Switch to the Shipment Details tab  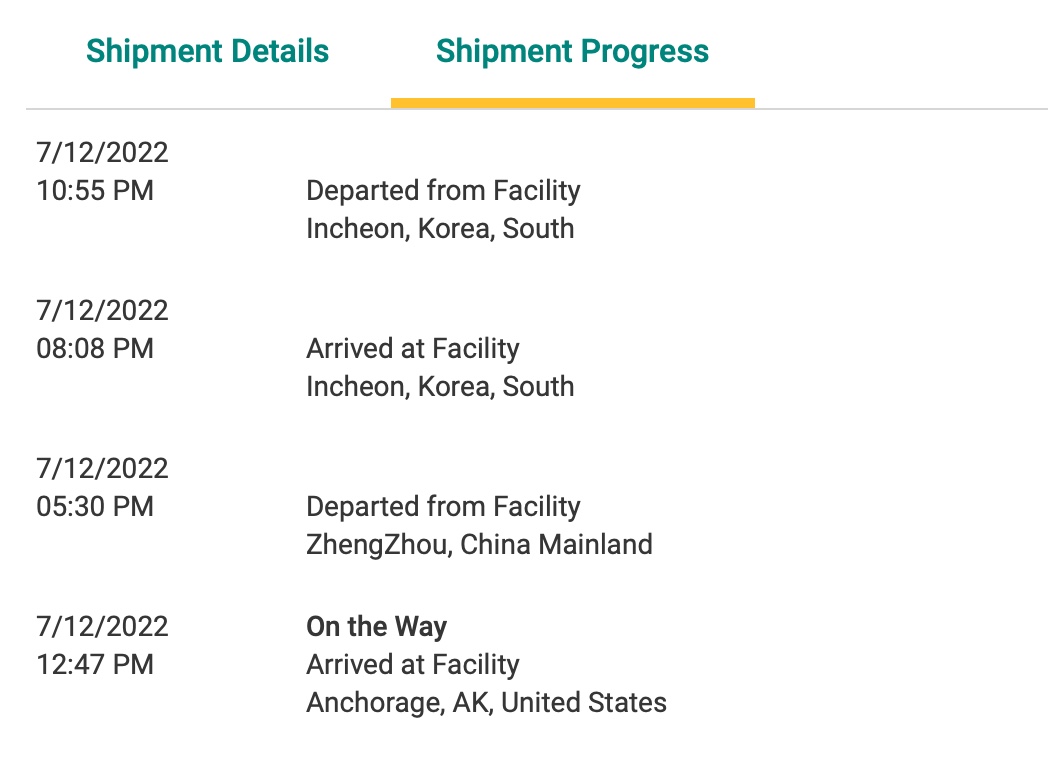207,51
